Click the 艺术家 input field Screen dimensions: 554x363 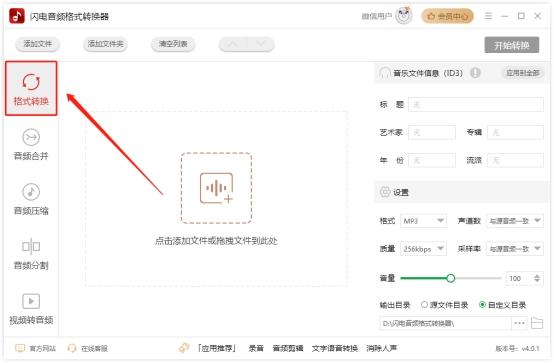(x=432, y=133)
